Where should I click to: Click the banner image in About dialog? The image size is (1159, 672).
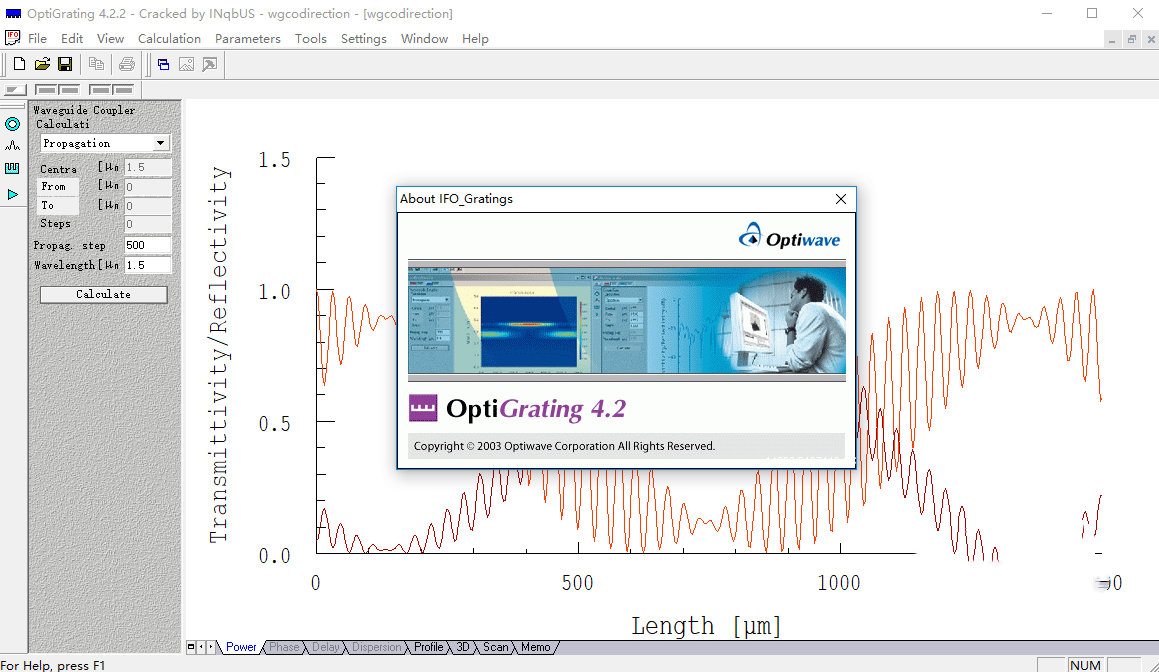[x=627, y=320]
